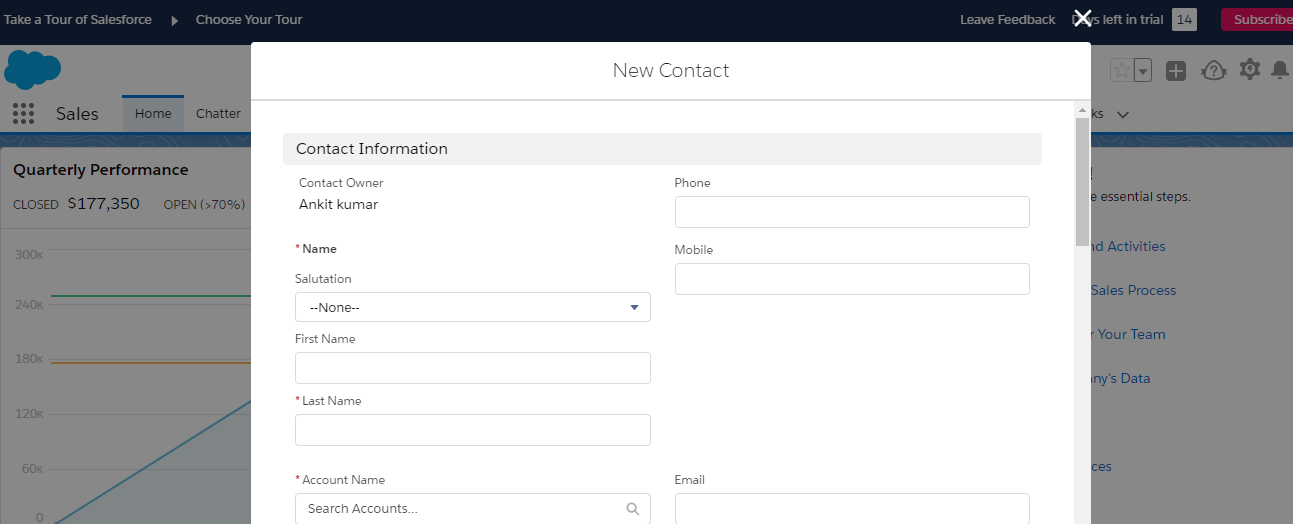Open the Salutation dropdown

click(x=473, y=307)
